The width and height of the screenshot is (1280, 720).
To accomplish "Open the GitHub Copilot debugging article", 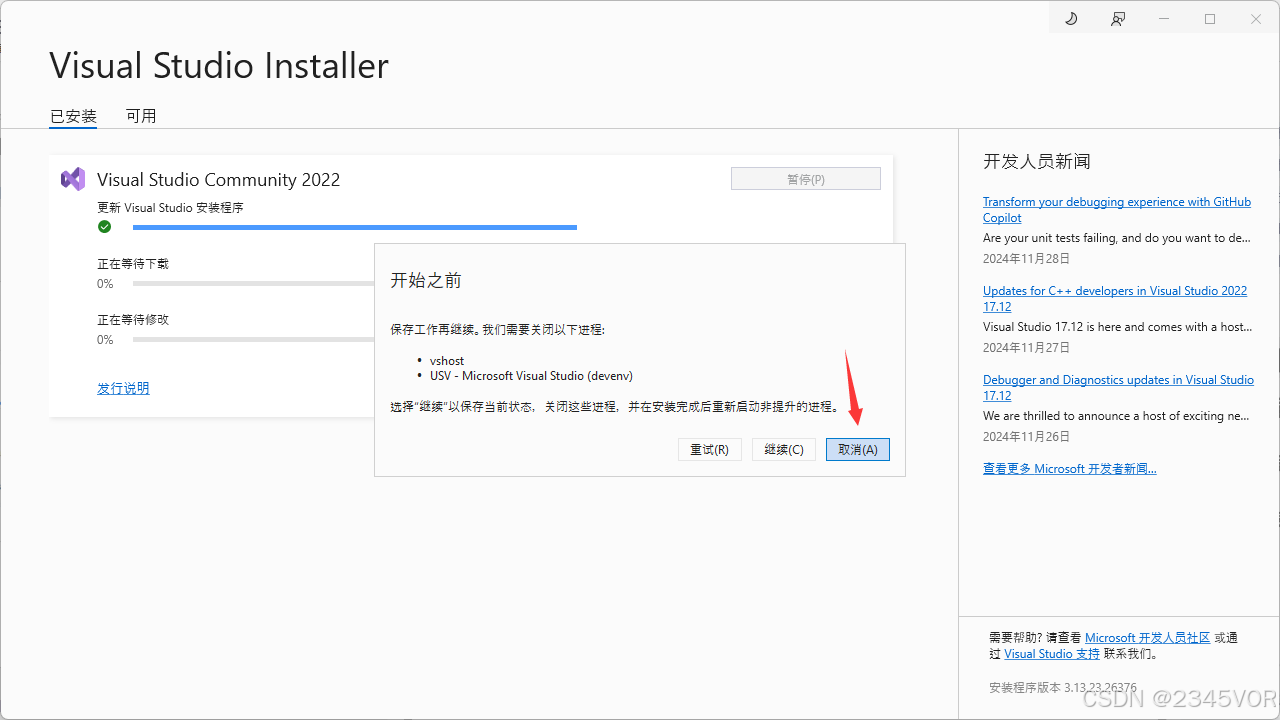I will pyautogui.click(x=1116, y=209).
